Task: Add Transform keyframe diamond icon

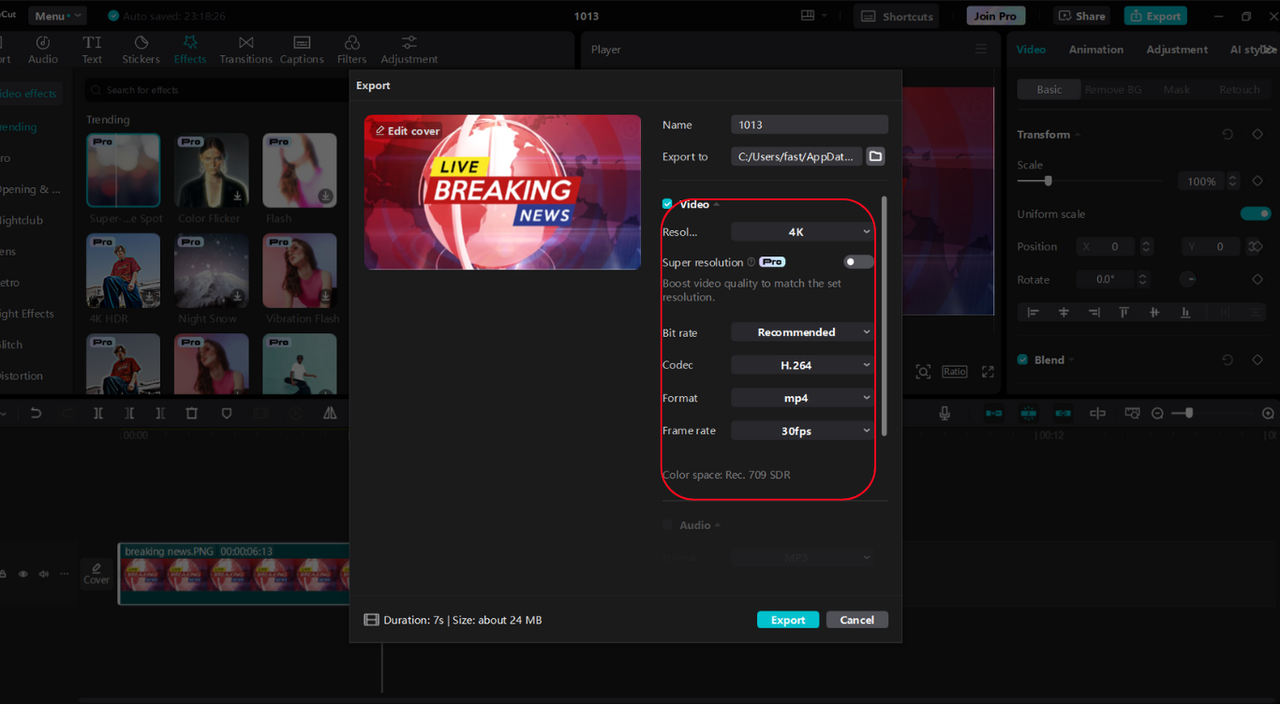Action: [1258, 134]
